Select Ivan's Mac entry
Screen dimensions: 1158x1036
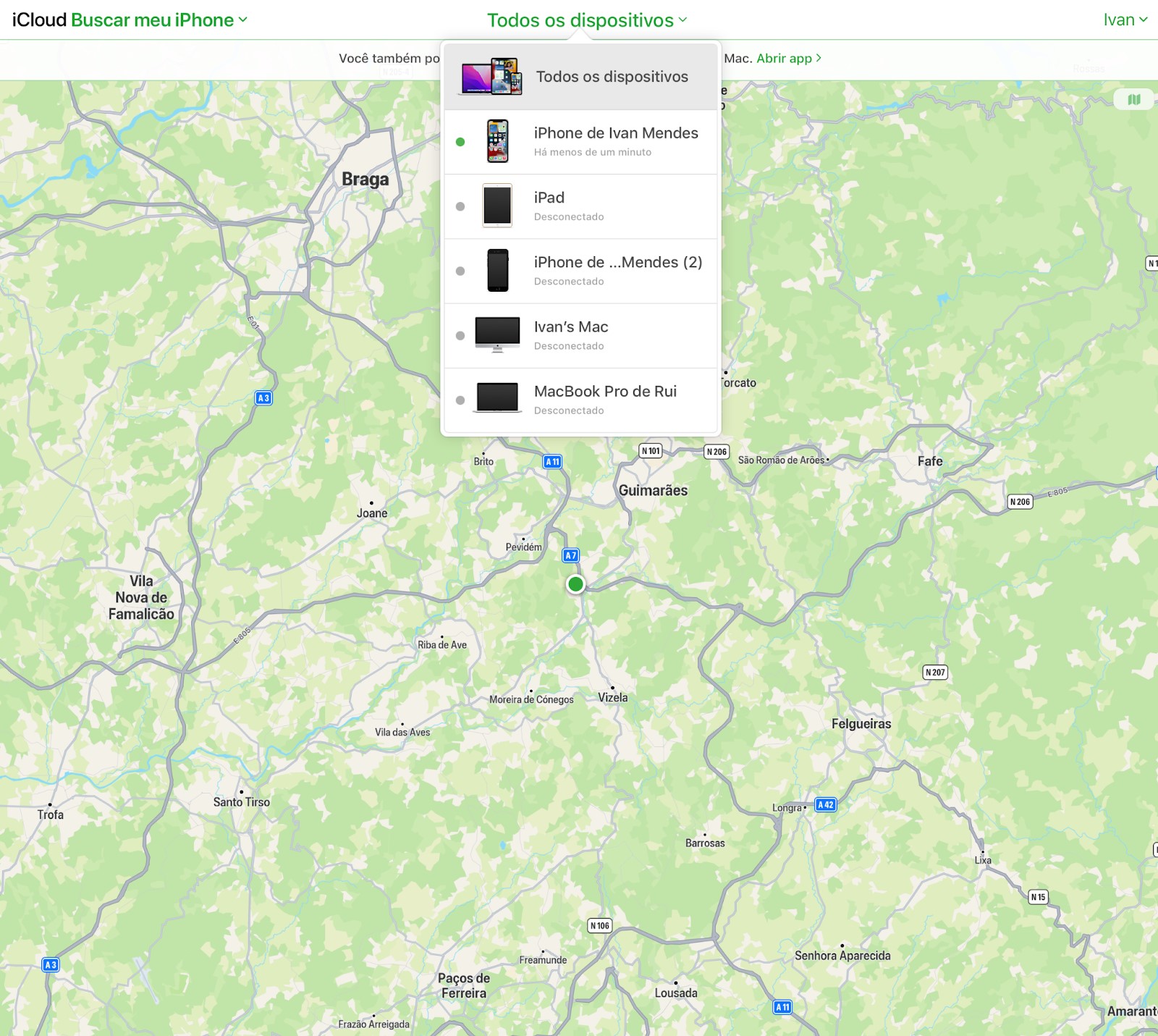point(580,335)
